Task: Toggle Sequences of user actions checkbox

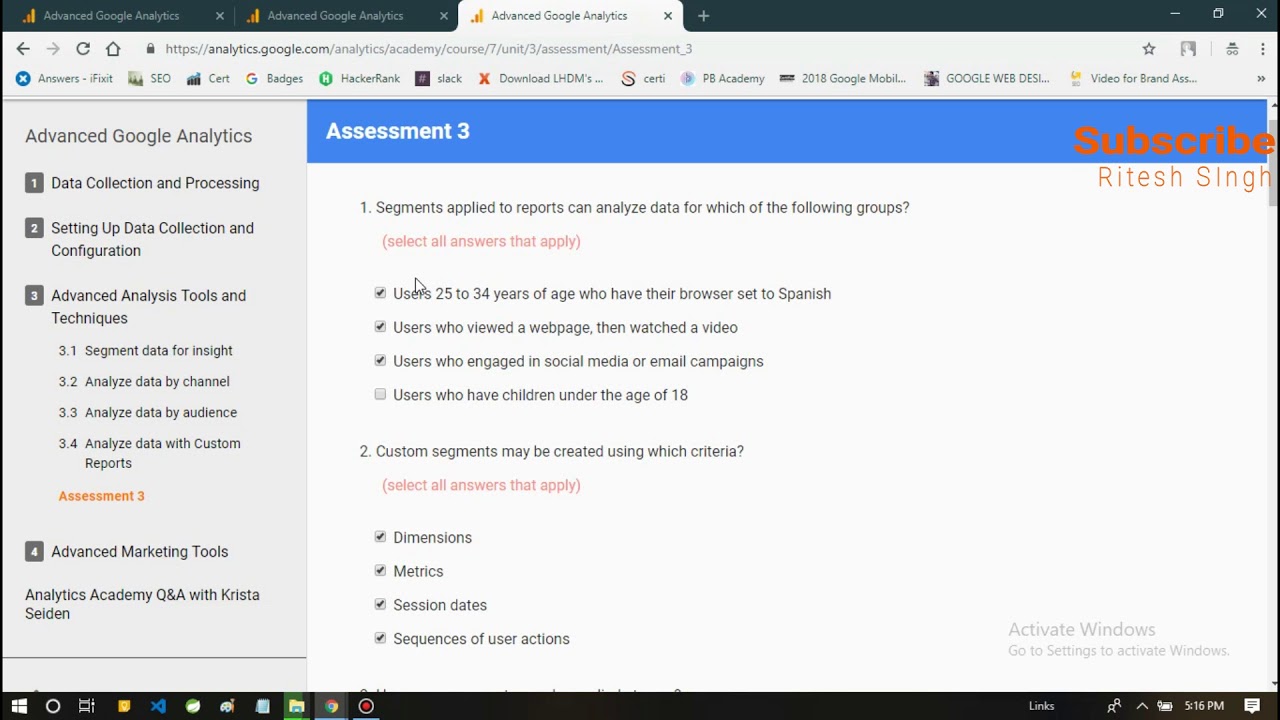Action: pos(380,639)
